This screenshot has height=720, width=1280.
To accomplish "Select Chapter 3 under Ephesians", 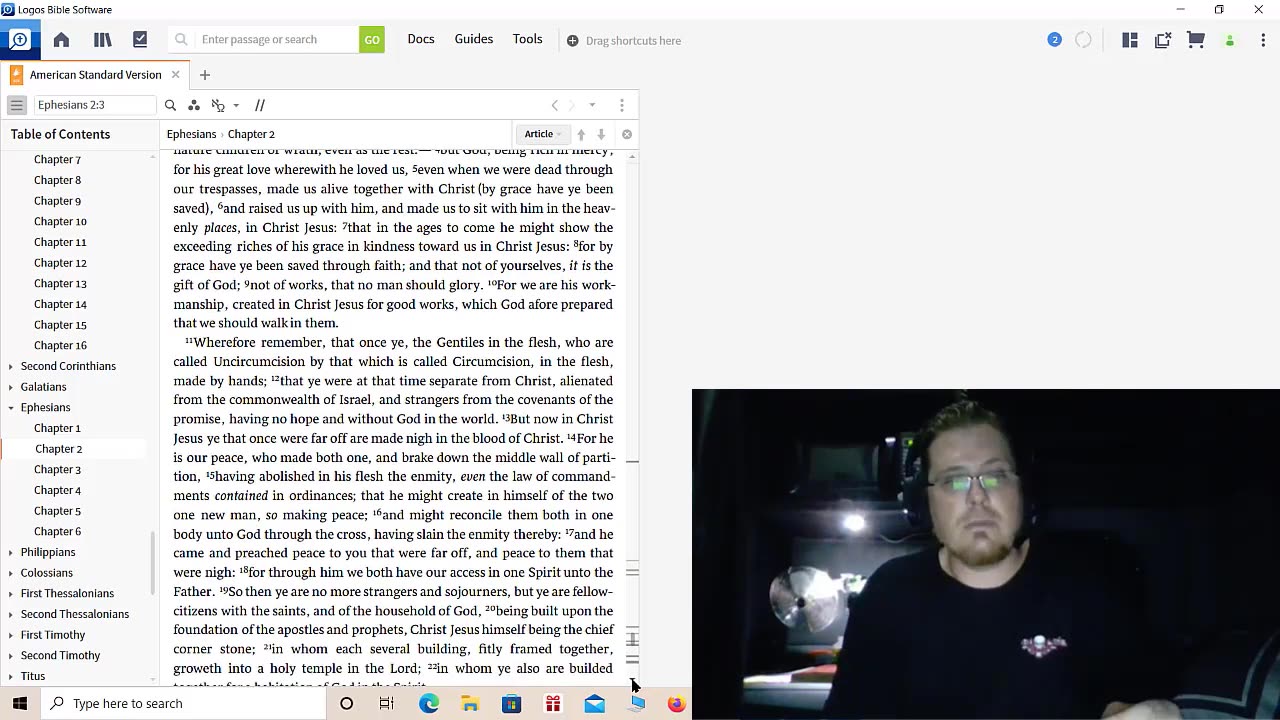I will pos(57,469).
